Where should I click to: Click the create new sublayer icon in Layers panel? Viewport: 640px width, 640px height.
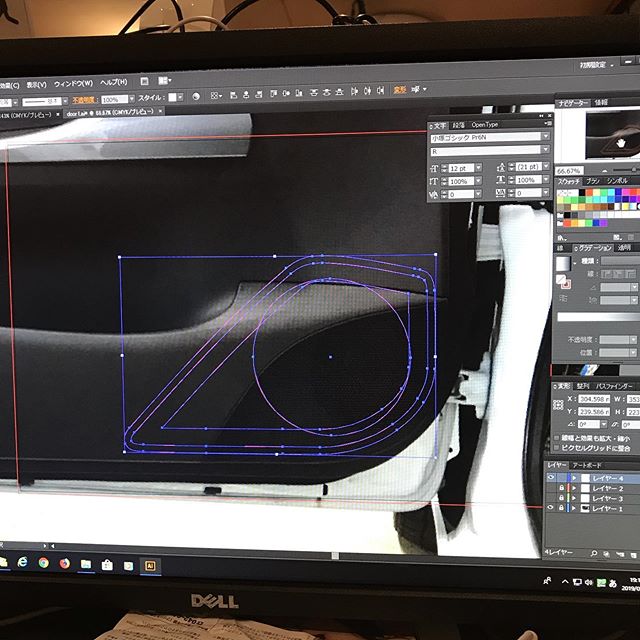click(620, 554)
